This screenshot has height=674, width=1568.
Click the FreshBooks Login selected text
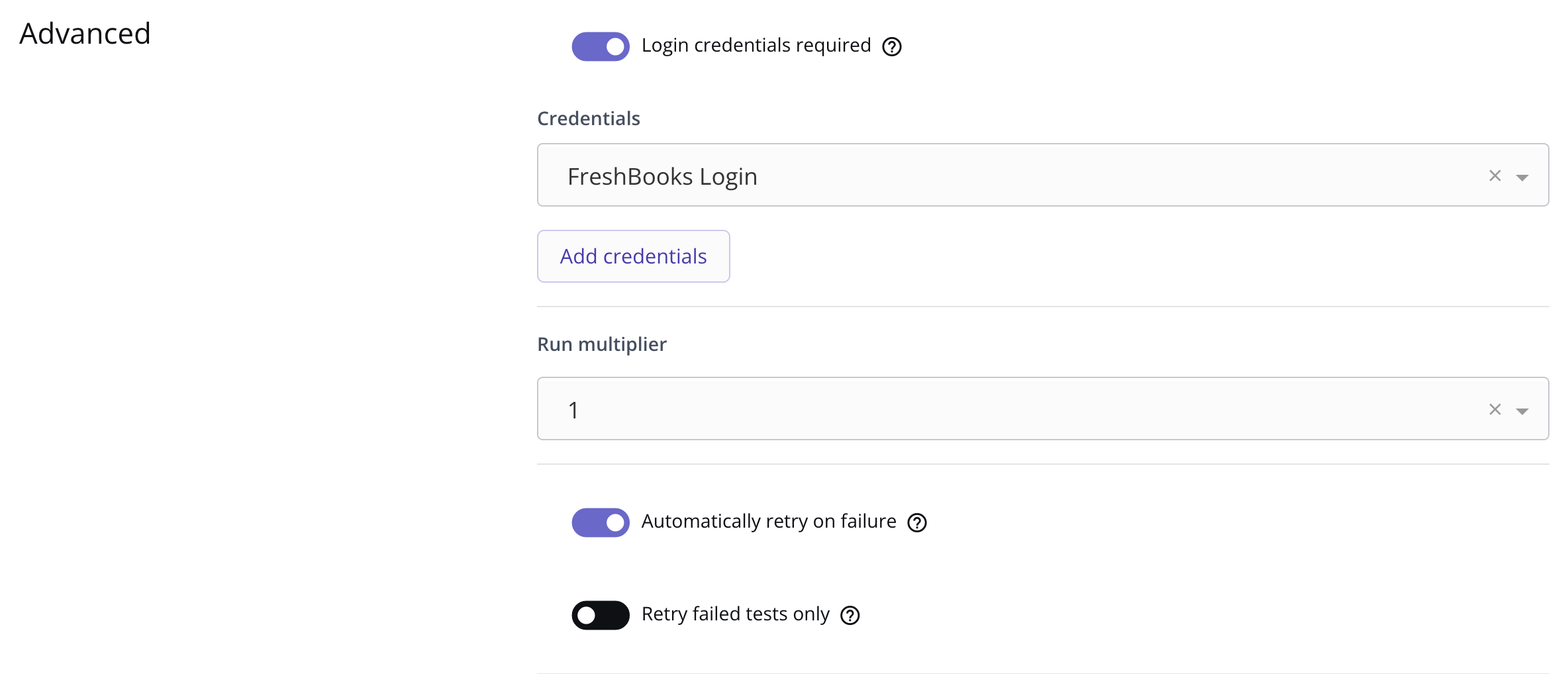662,177
